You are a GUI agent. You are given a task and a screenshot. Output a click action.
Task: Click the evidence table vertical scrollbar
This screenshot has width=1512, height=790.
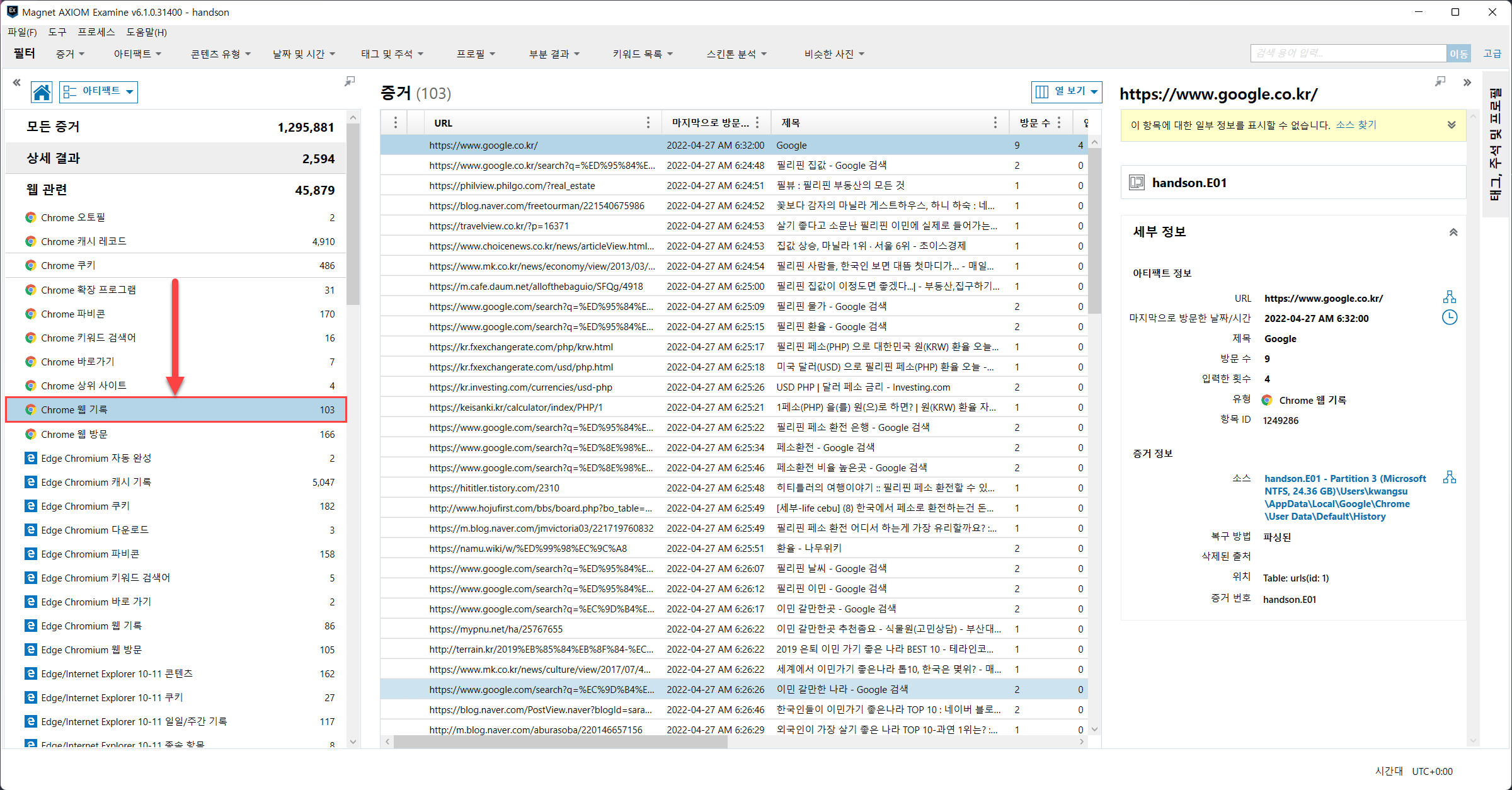click(1095, 230)
